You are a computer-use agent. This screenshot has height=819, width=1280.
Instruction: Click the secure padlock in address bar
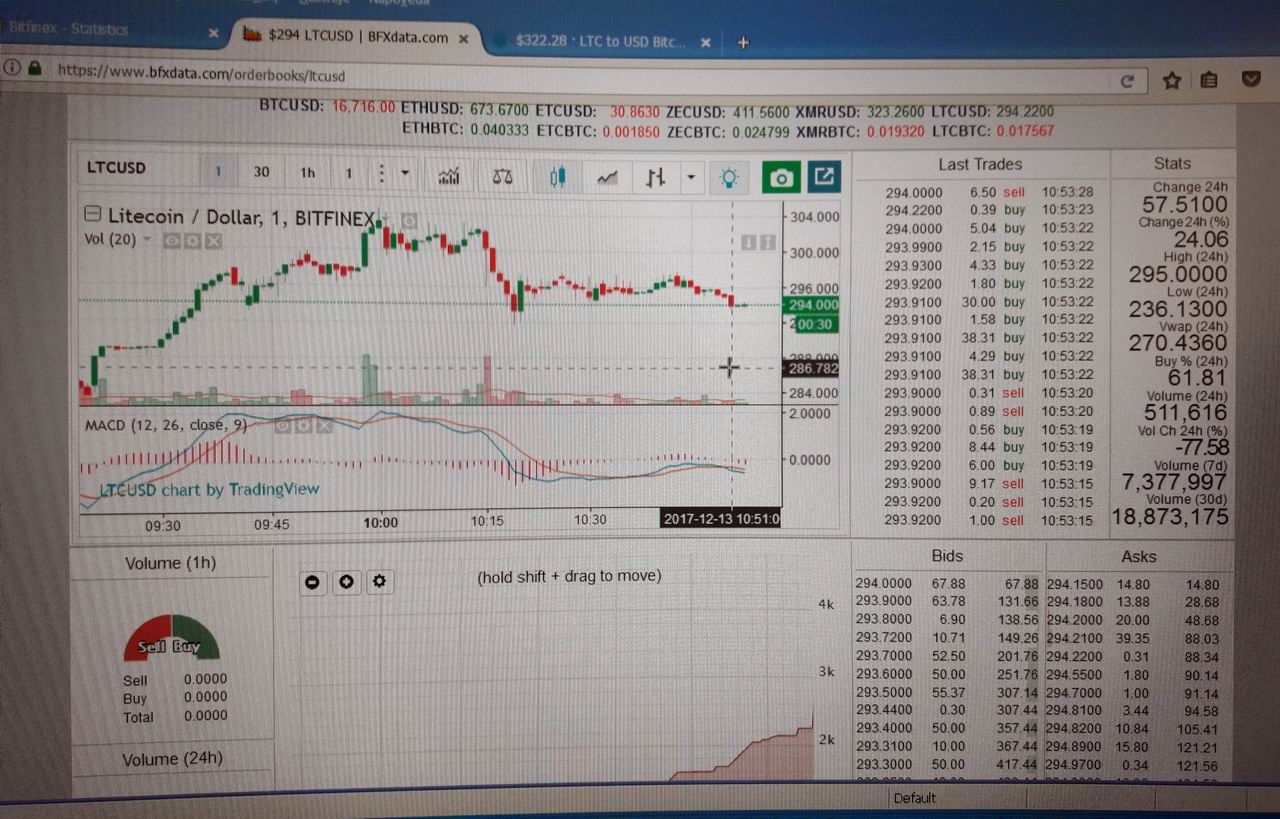click(x=35, y=69)
